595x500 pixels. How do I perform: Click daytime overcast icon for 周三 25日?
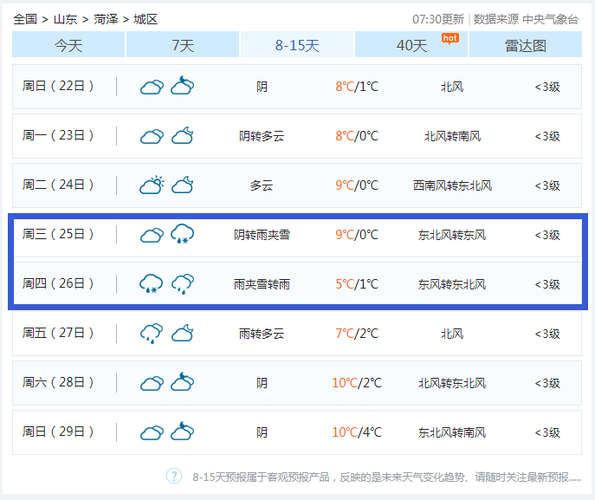(152, 235)
